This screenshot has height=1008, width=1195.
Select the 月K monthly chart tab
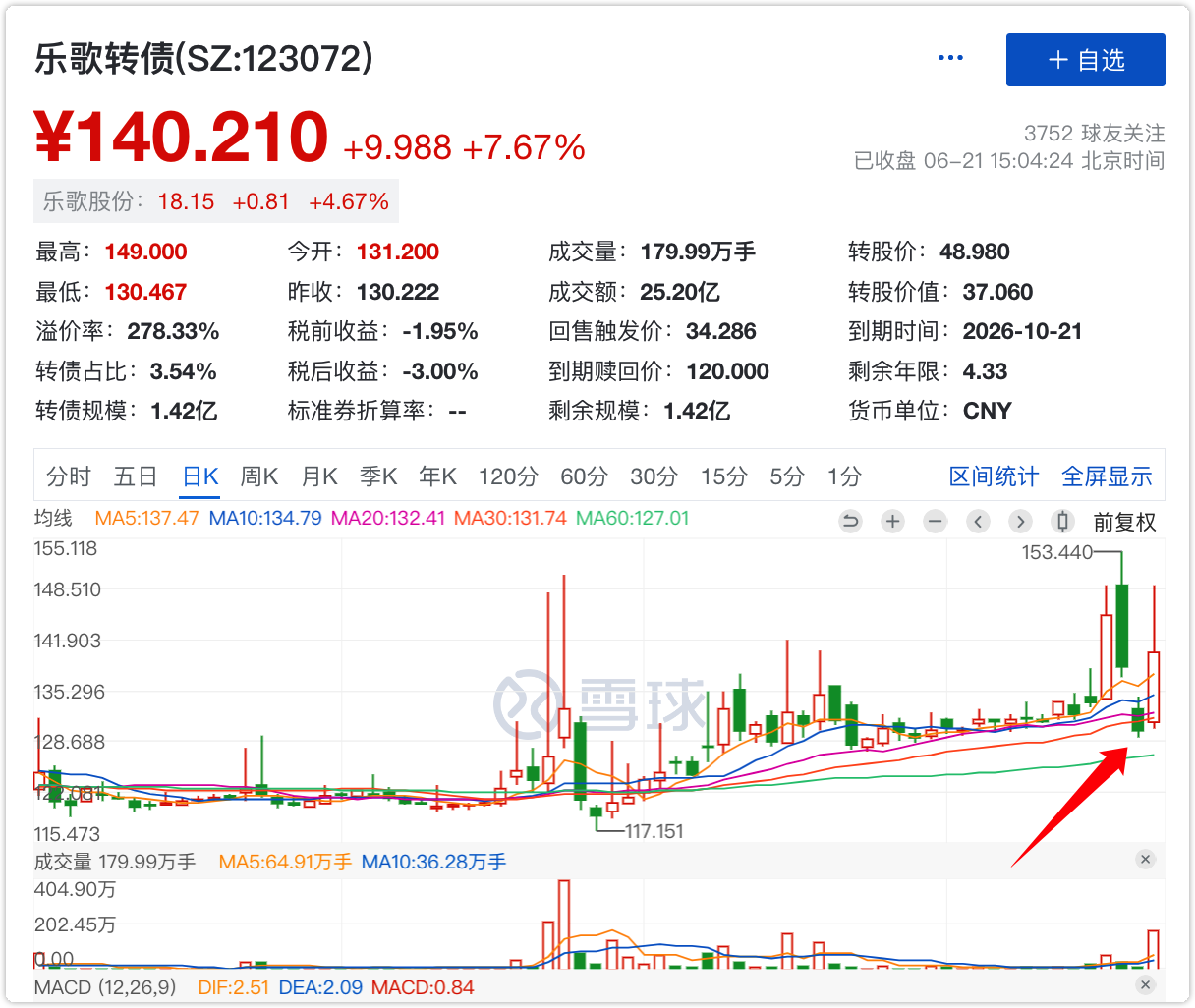(319, 476)
